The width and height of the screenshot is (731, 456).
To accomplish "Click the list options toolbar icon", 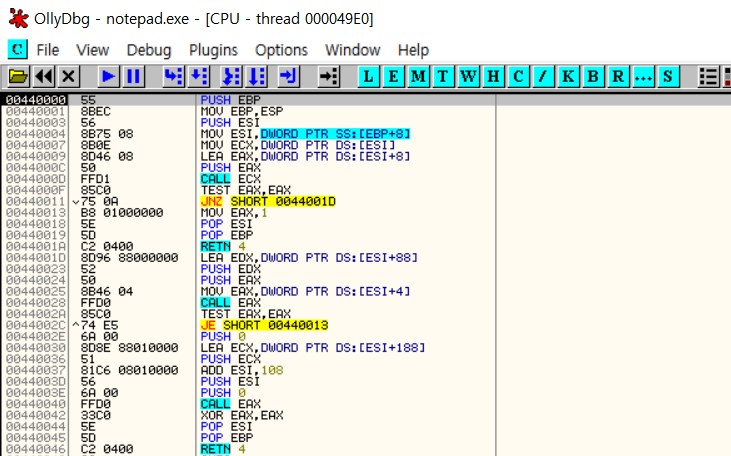I will [x=708, y=76].
